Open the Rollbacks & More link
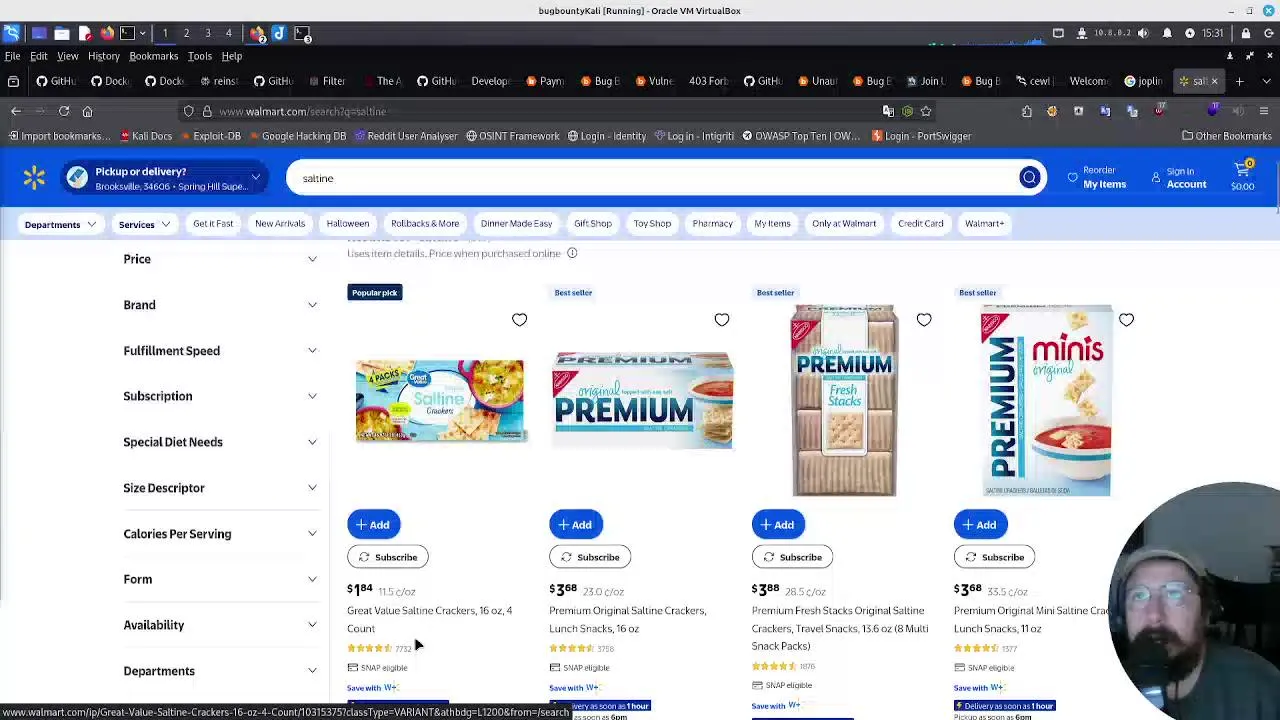Screen dimensions: 1280x720 (425, 224)
